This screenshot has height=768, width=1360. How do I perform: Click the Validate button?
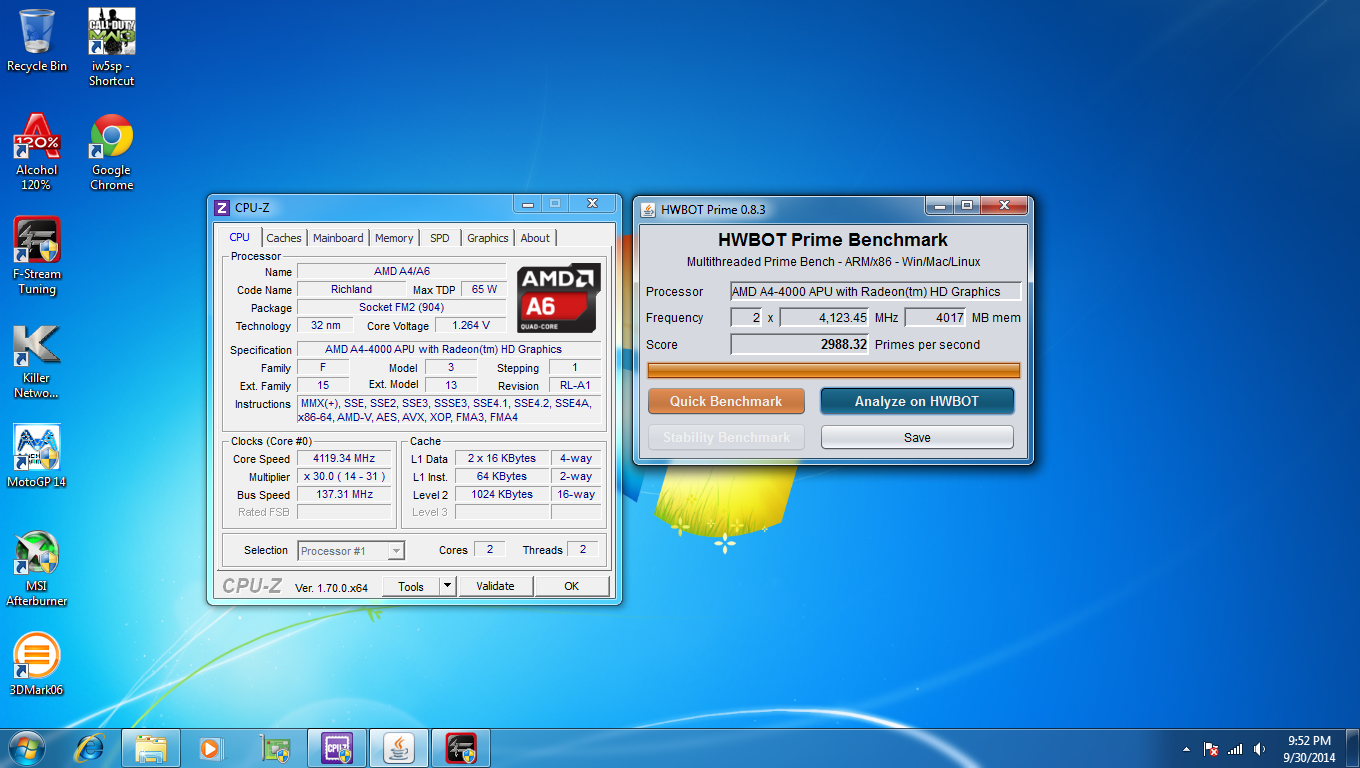coord(495,586)
